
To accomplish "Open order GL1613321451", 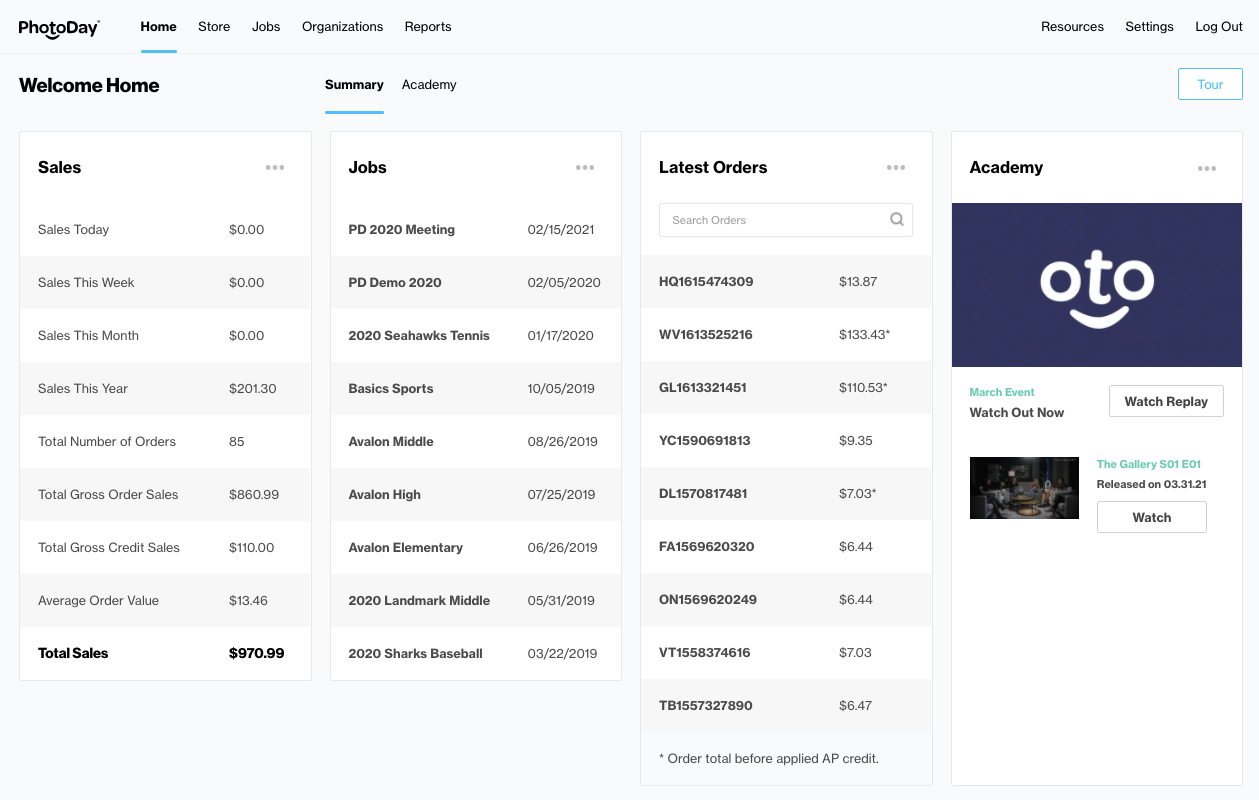I will click(x=703, y=387).
